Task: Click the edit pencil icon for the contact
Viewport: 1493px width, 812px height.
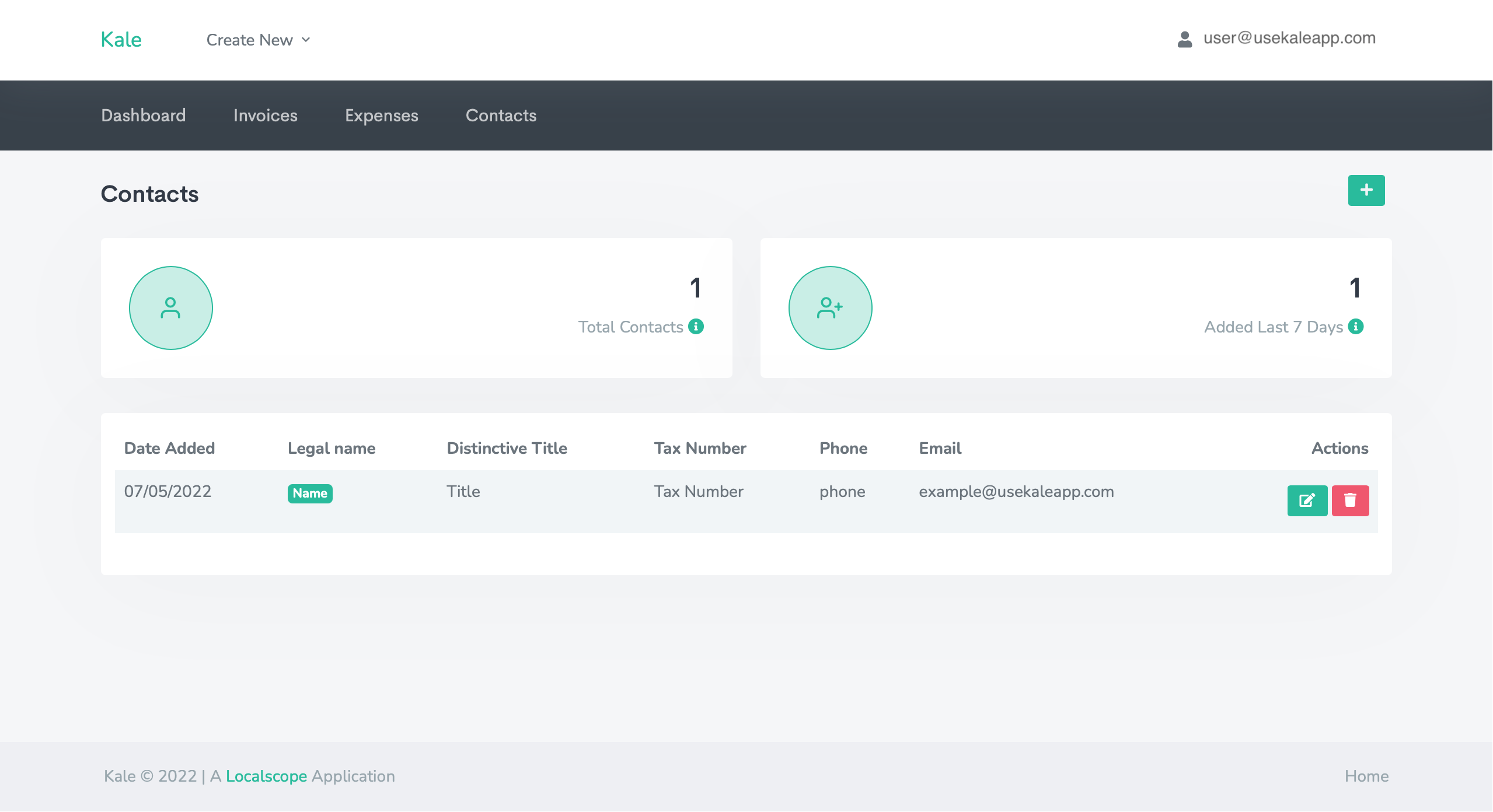Action: point(1307,501)
